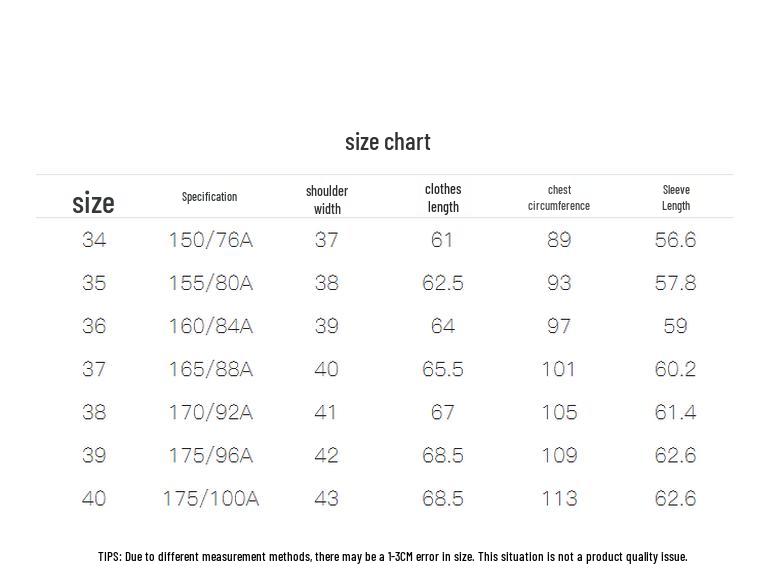Select size 34 in the first row
Viewport: 770px width, 578px height.
point(94,240)
